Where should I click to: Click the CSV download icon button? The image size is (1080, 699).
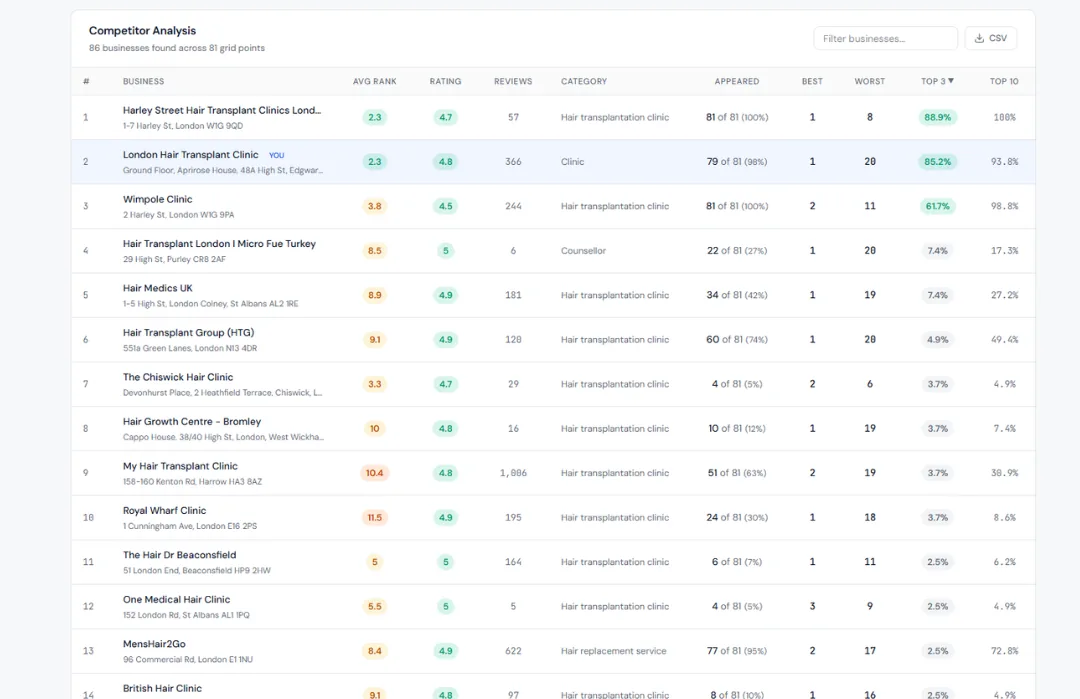(990, 39)
